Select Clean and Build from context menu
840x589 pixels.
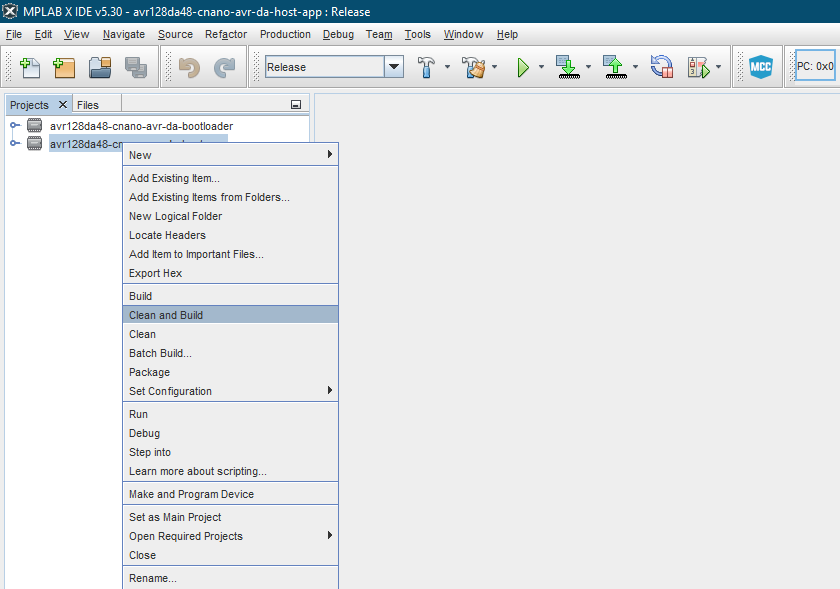pyautogui.click(x=231, y=315)
